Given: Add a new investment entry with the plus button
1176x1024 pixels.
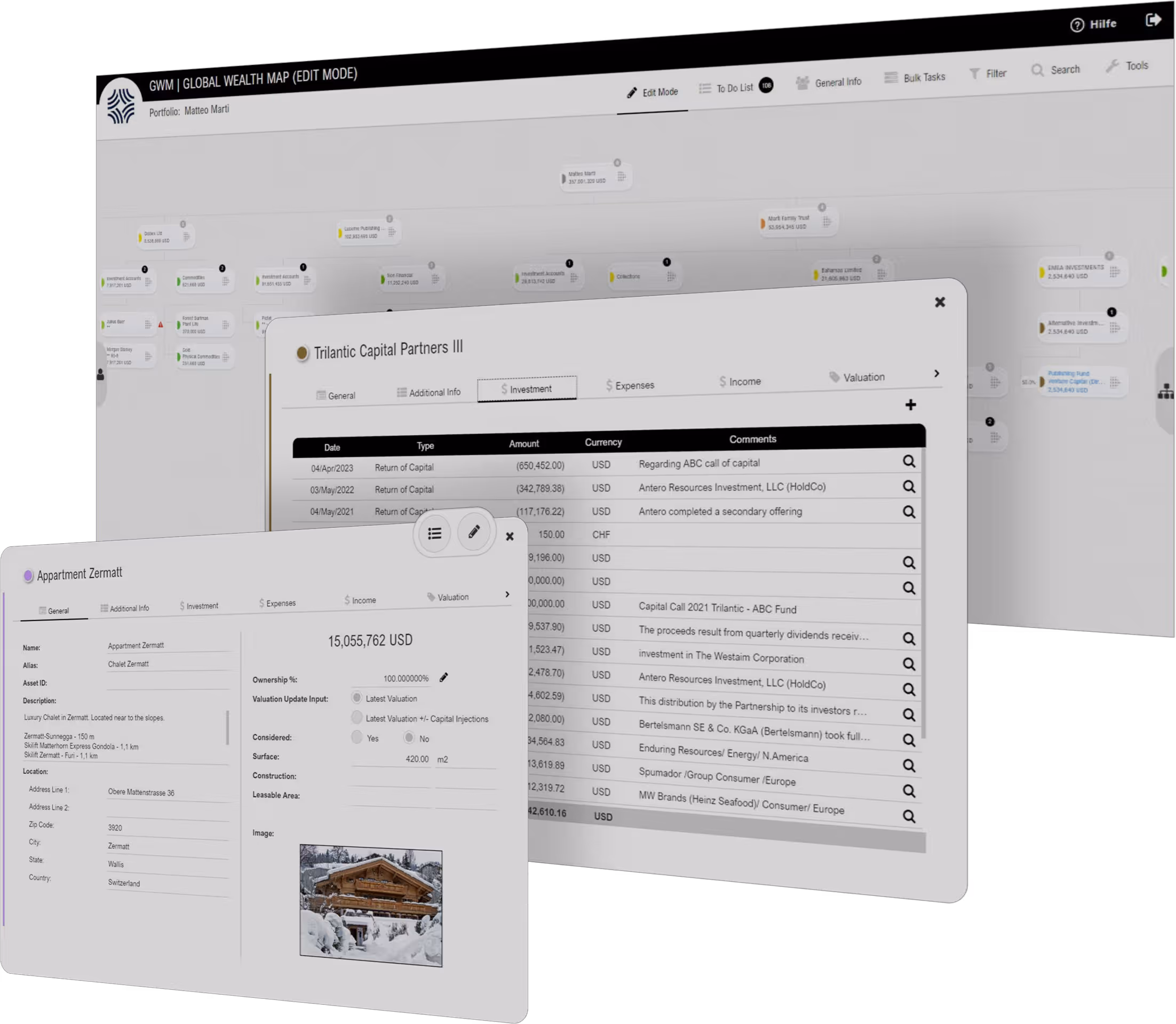Looking at the screenshot, I should pos(911,405).
